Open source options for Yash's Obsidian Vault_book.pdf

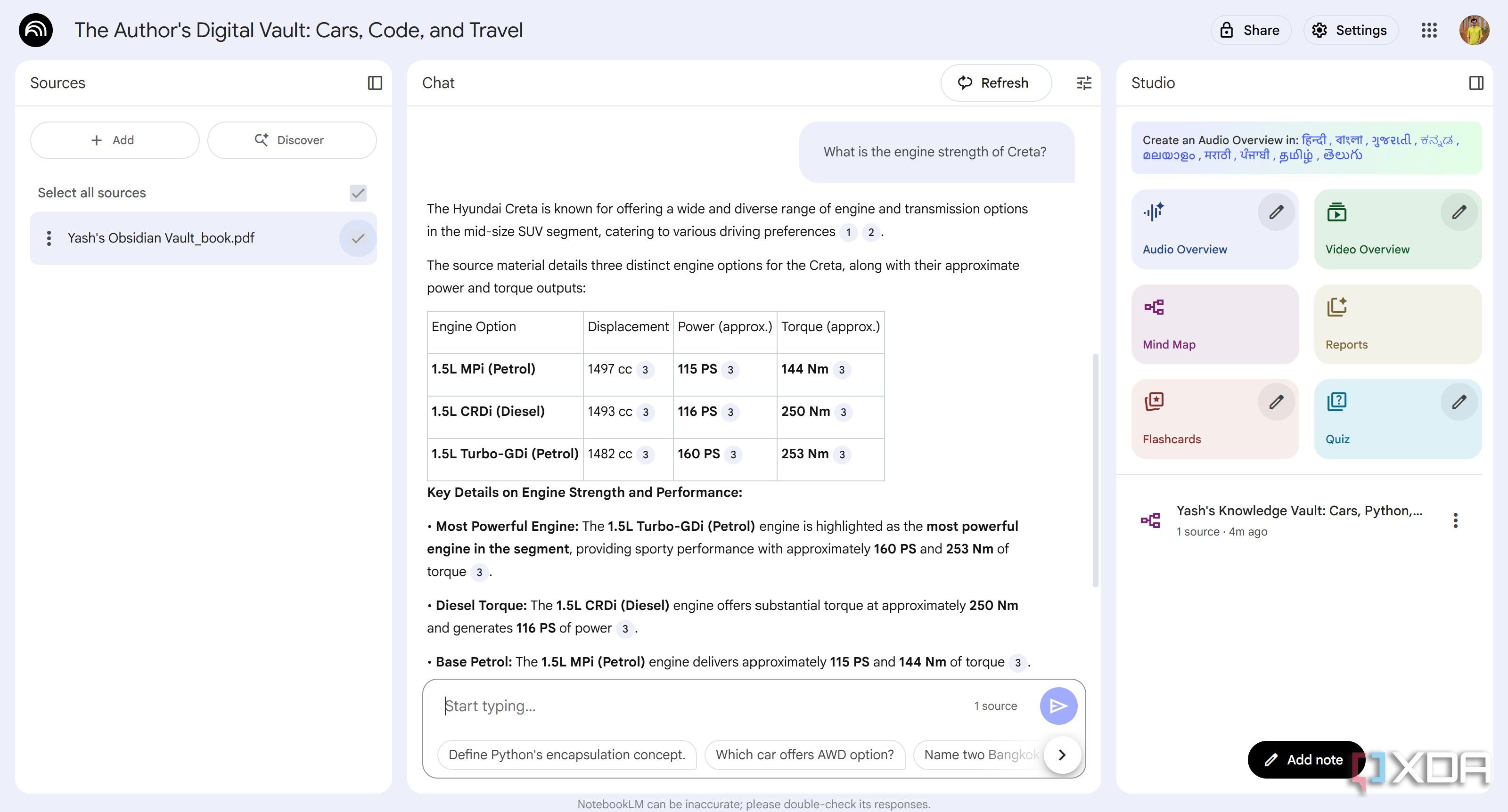pyautogui.click(x=49, y=238)
